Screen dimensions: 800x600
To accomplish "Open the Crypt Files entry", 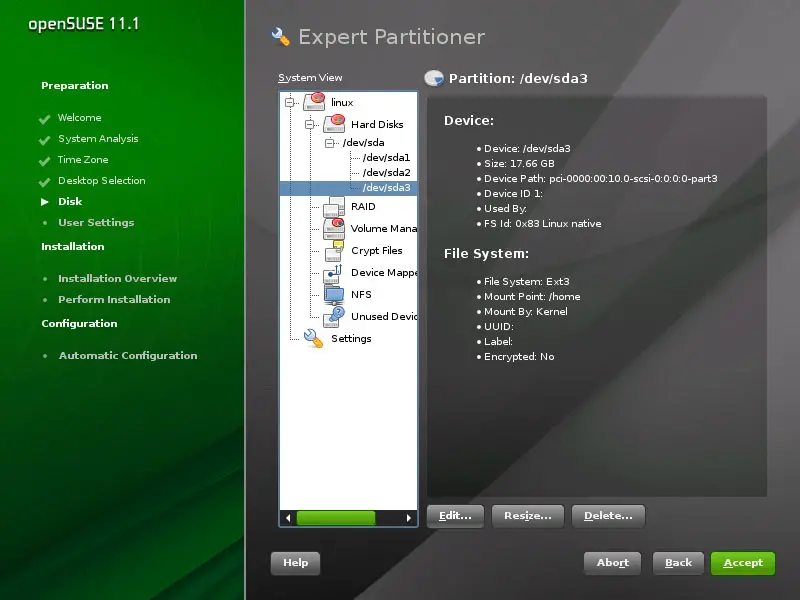I will coord(377,250).
